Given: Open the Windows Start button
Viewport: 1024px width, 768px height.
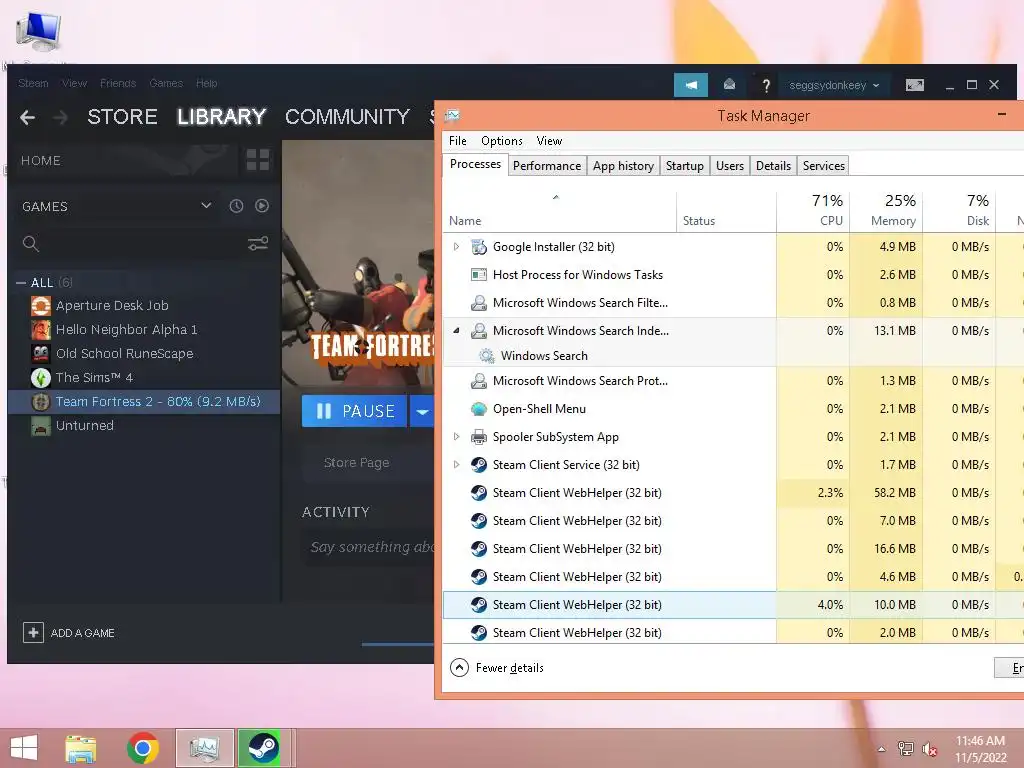Looking at the screenshot, I should pyautogui.click(x=24, y=748).
